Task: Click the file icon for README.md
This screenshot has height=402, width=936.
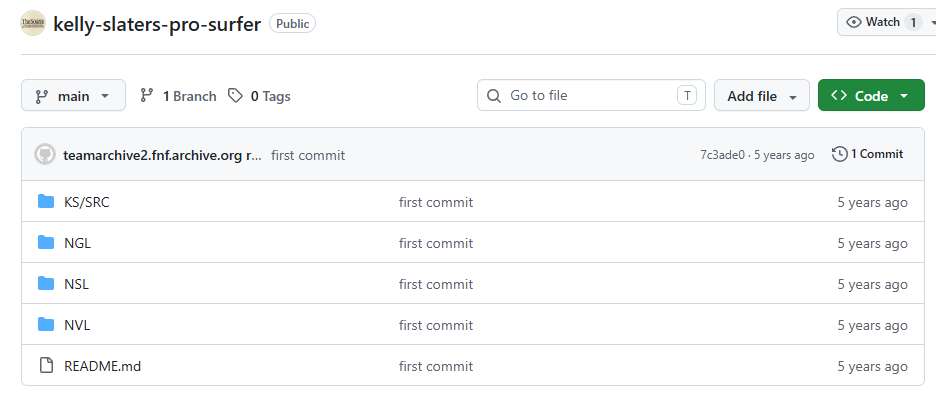Action: click(46, 365)
